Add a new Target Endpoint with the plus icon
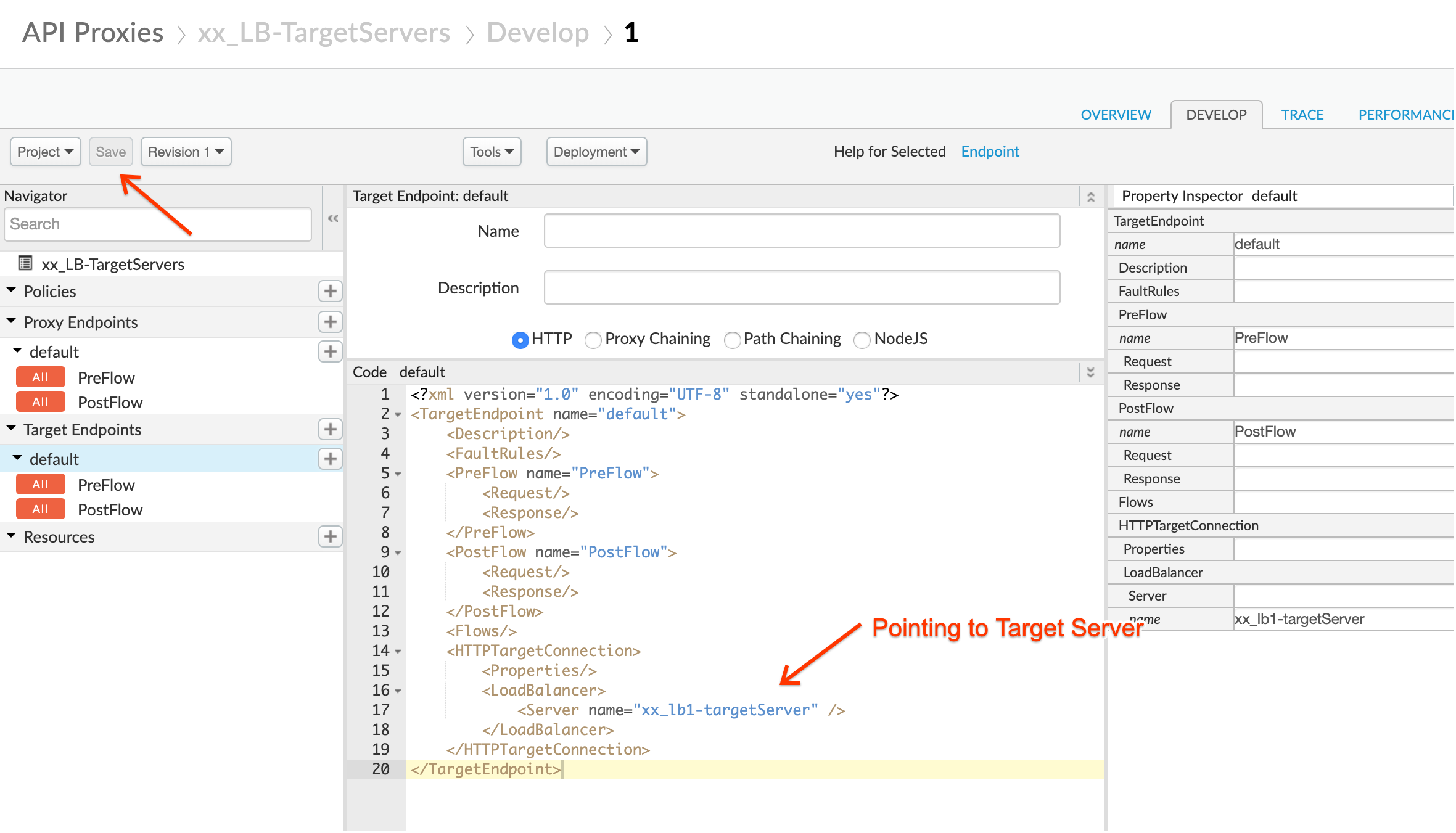 [330, 429]
